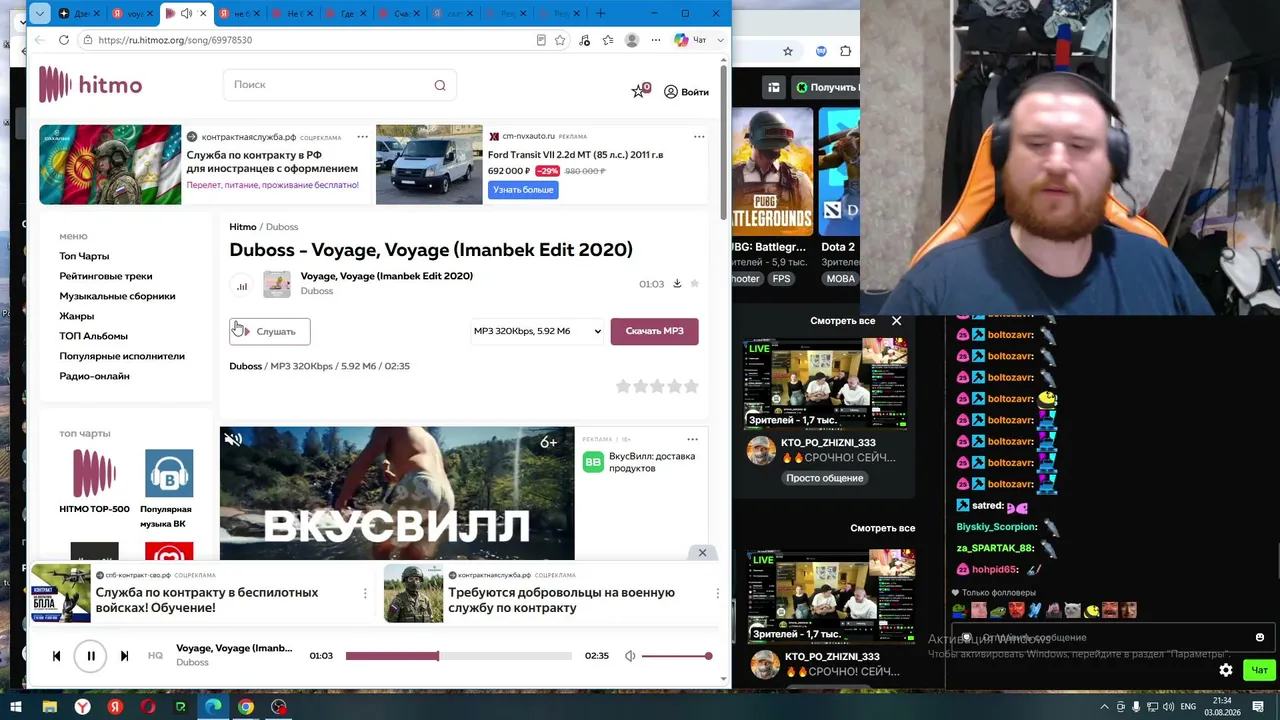1280x720 pixels.
Task: Click the Duboss breadcrumb link
Action: point(282,227)
